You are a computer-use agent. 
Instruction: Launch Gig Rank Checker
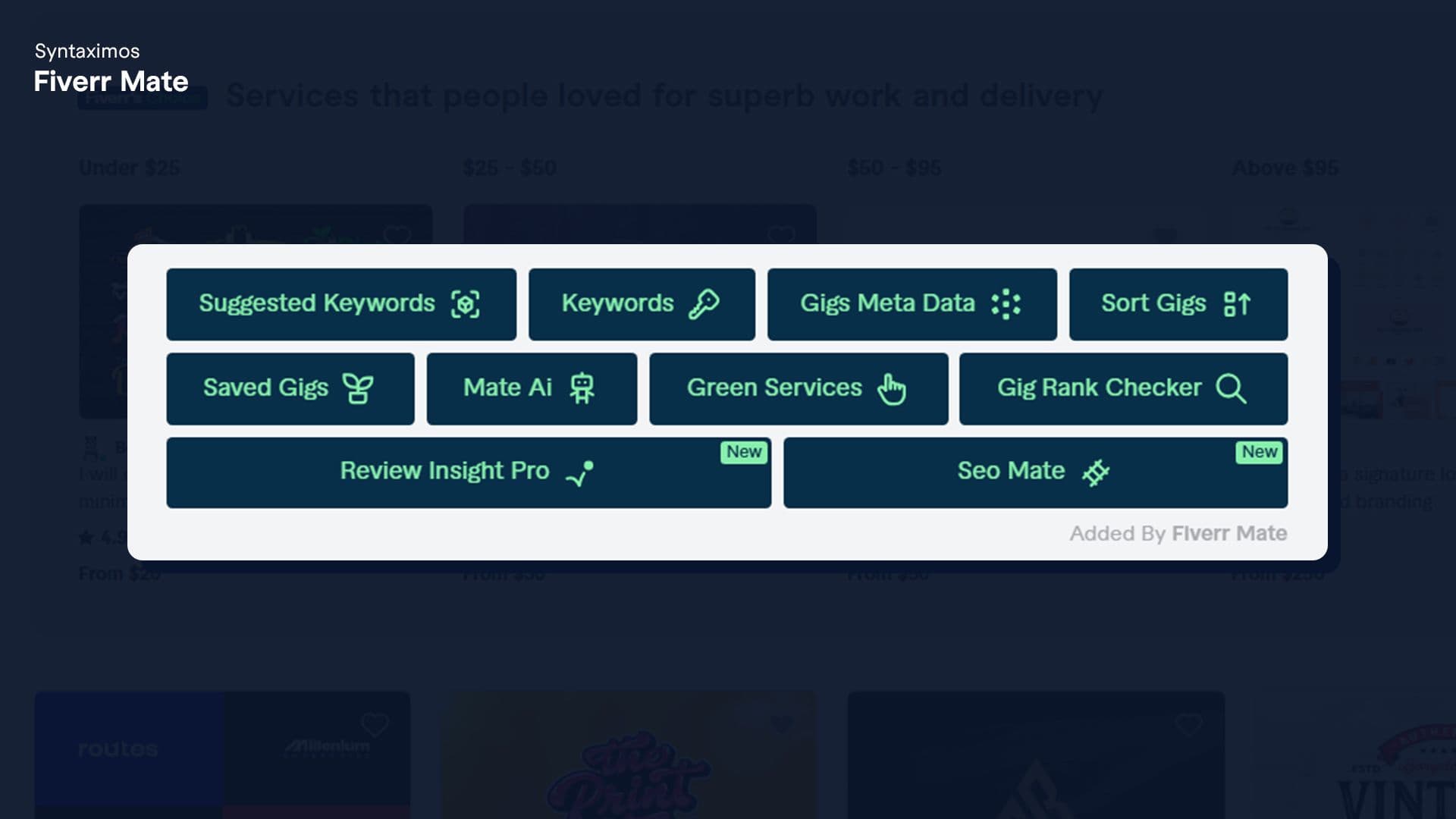(1123, 388)
